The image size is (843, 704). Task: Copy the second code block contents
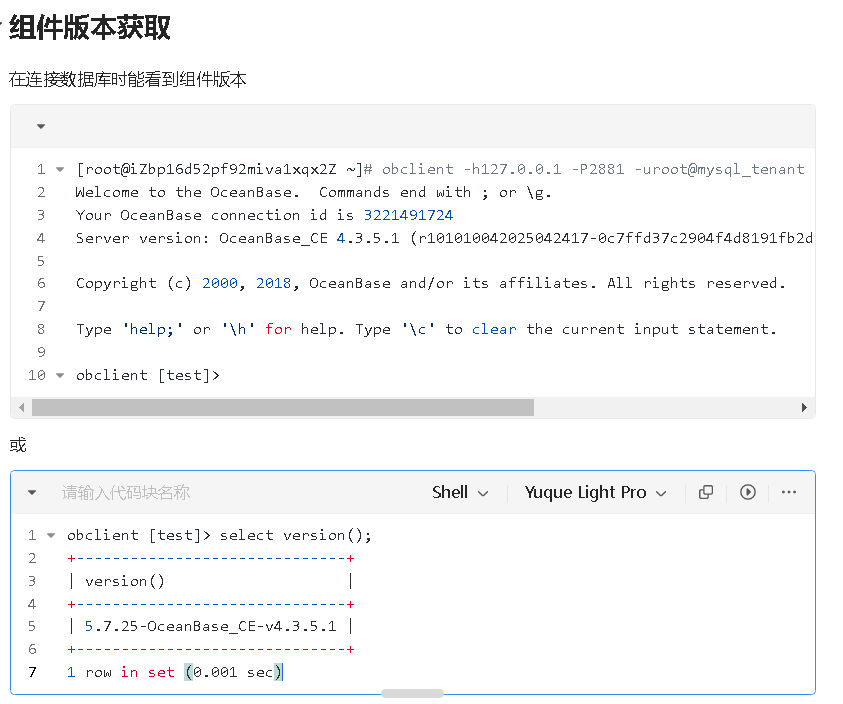click(706, 492)
